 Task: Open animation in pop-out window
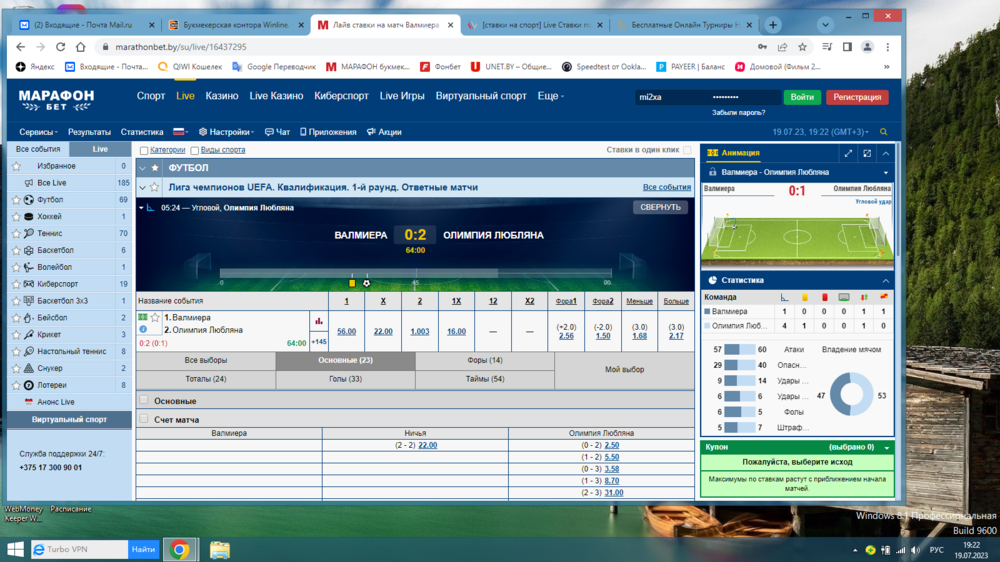(x=867, y=153)
